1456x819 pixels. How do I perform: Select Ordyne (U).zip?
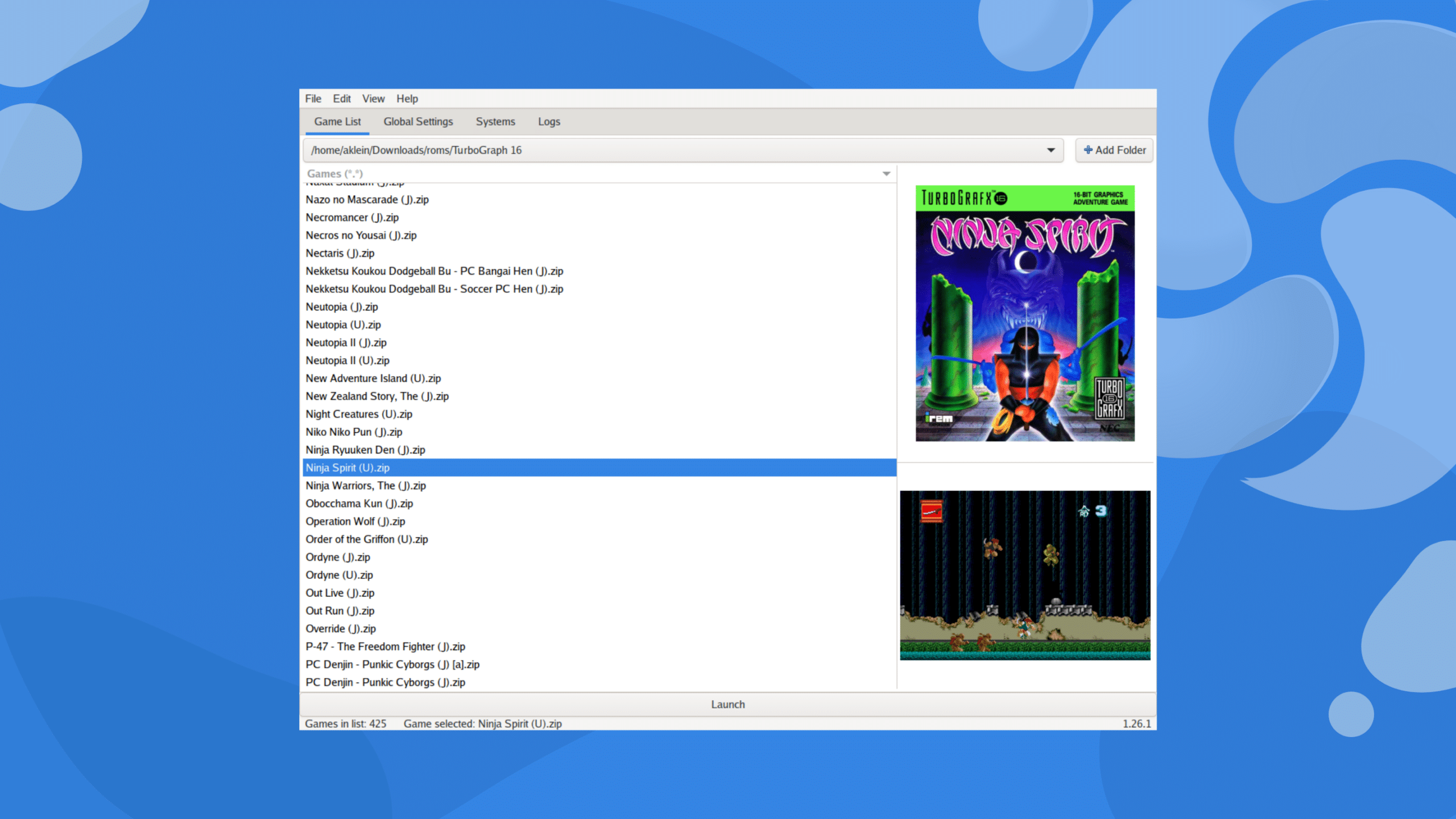point(599,575)
